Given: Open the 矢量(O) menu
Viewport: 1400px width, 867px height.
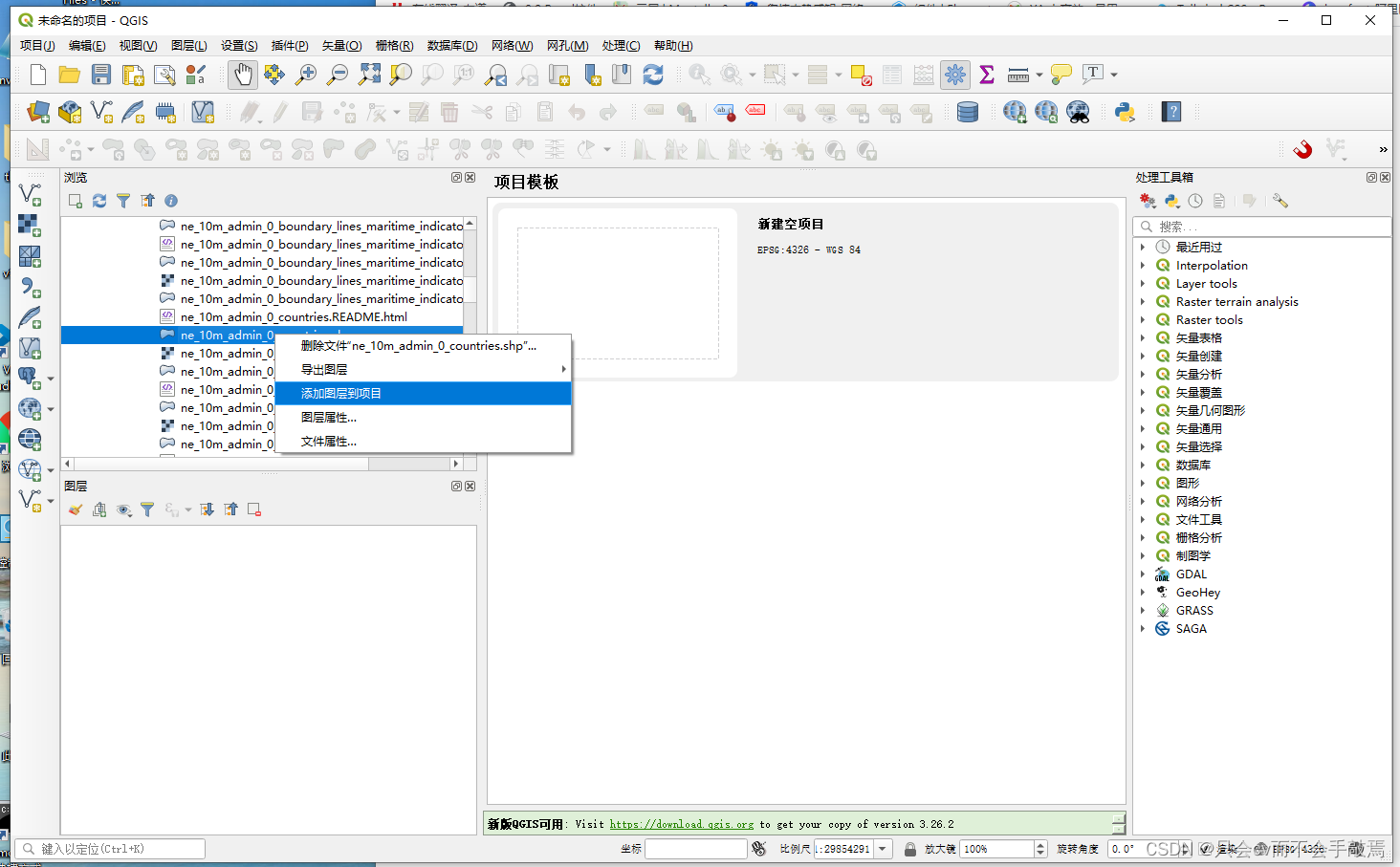Looking at the screenshot, I should (x=341, y=46).
